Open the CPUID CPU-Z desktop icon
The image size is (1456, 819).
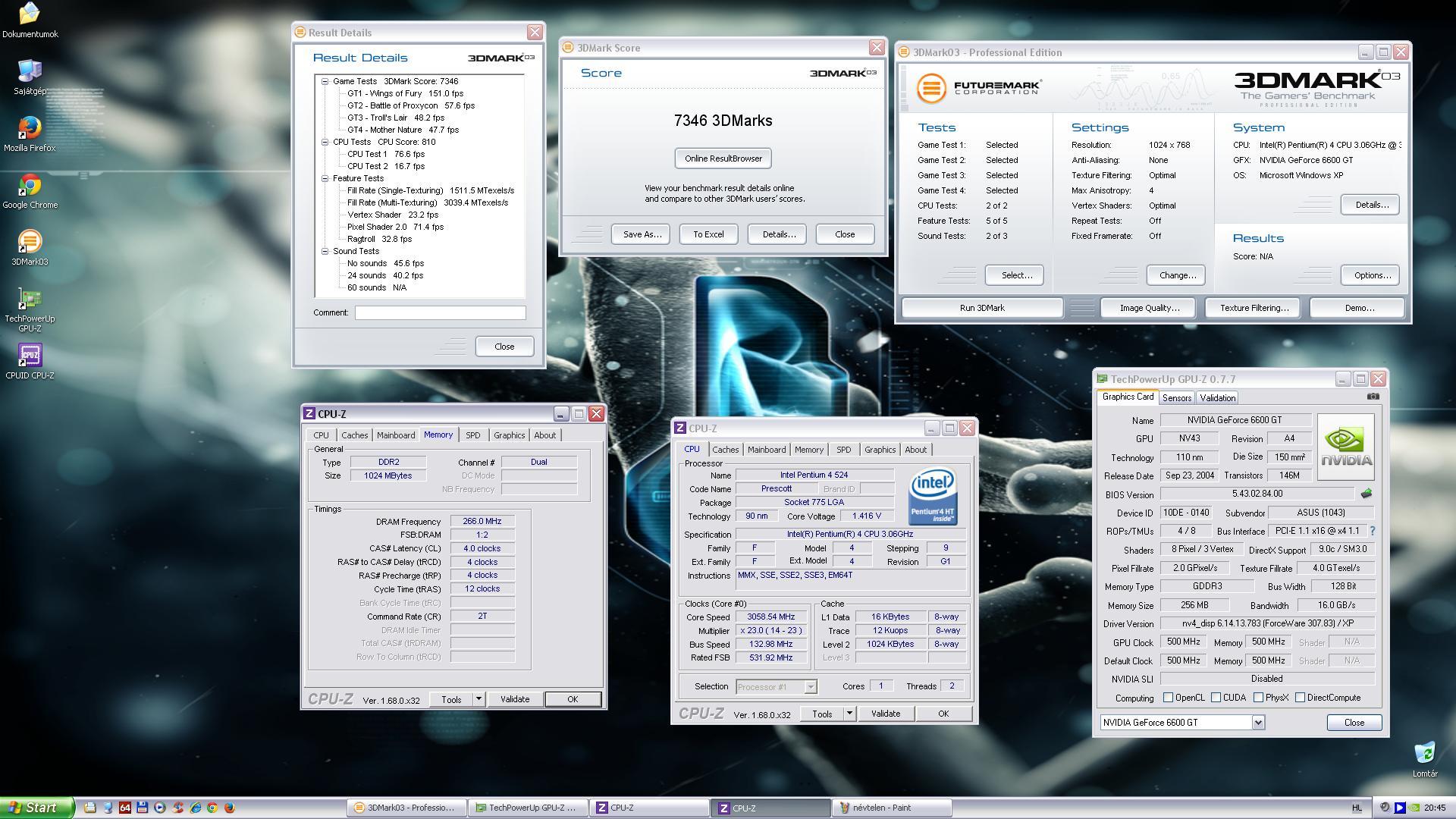click(x=30, y=356)
